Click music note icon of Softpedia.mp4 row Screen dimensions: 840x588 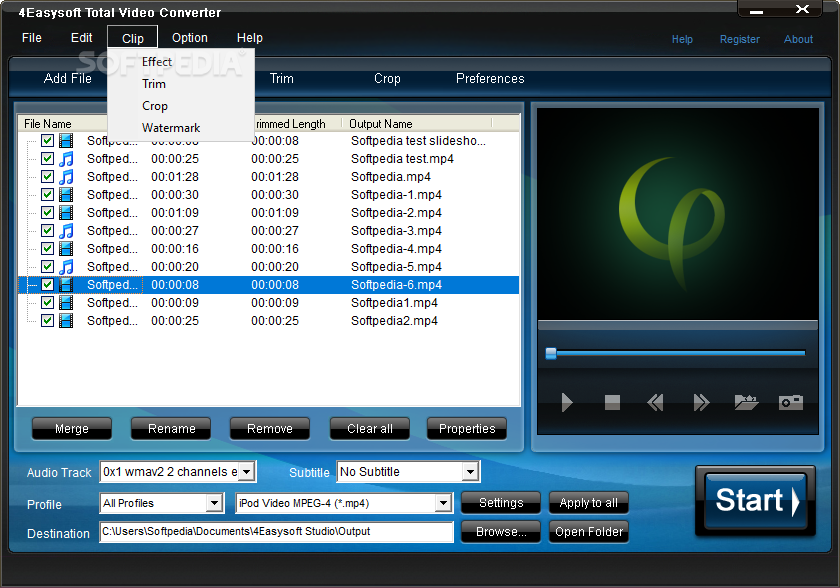coord(66,177)
